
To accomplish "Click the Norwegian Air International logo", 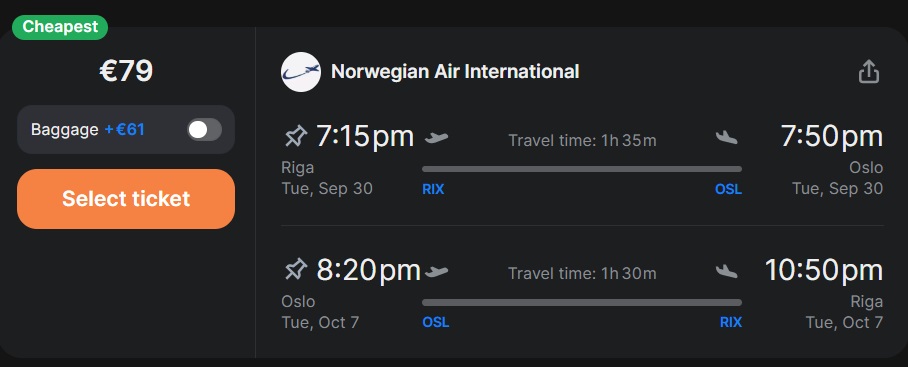I will [x=301, y=72].
